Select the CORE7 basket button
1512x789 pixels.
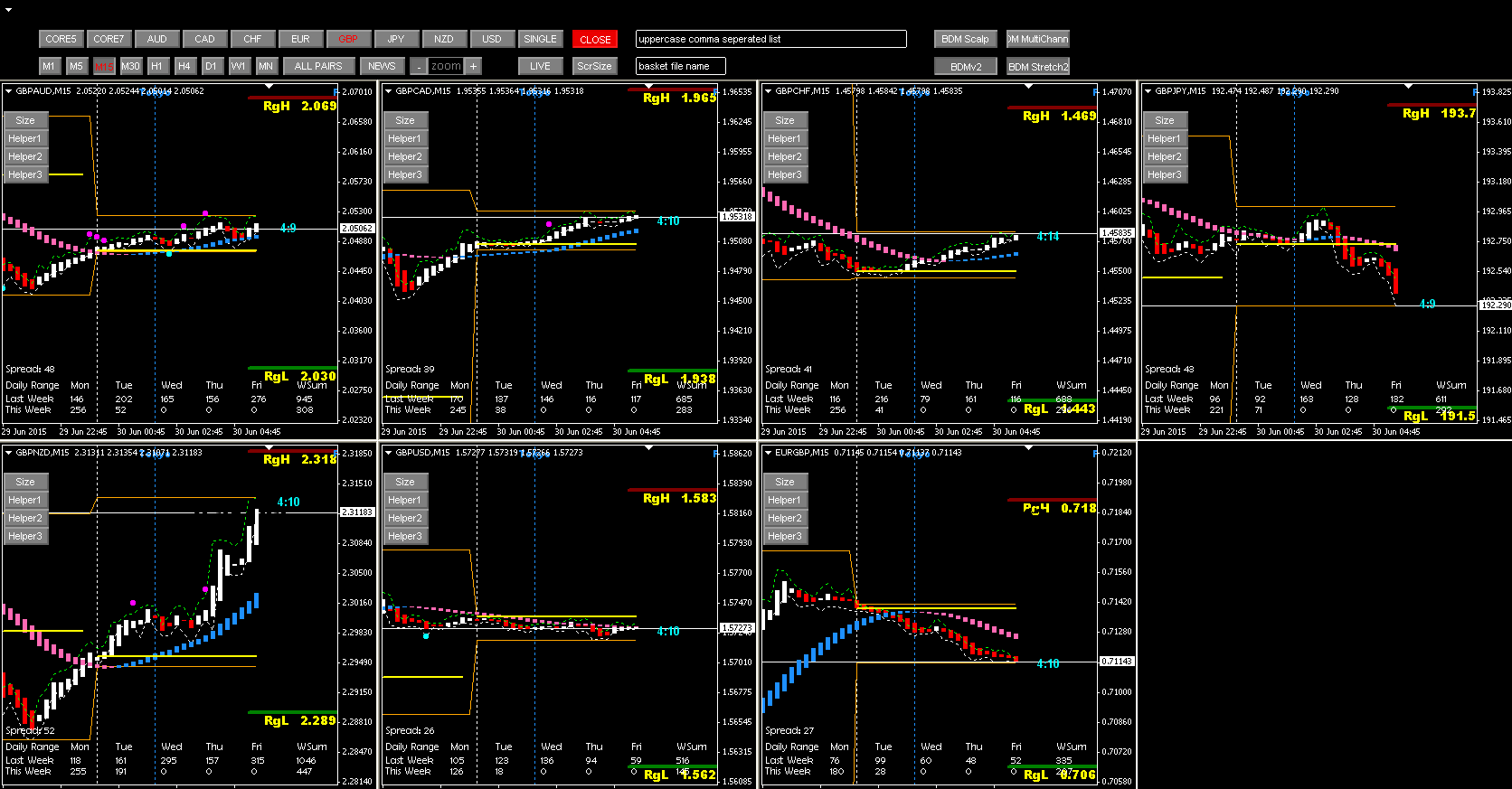coord(109,39)
